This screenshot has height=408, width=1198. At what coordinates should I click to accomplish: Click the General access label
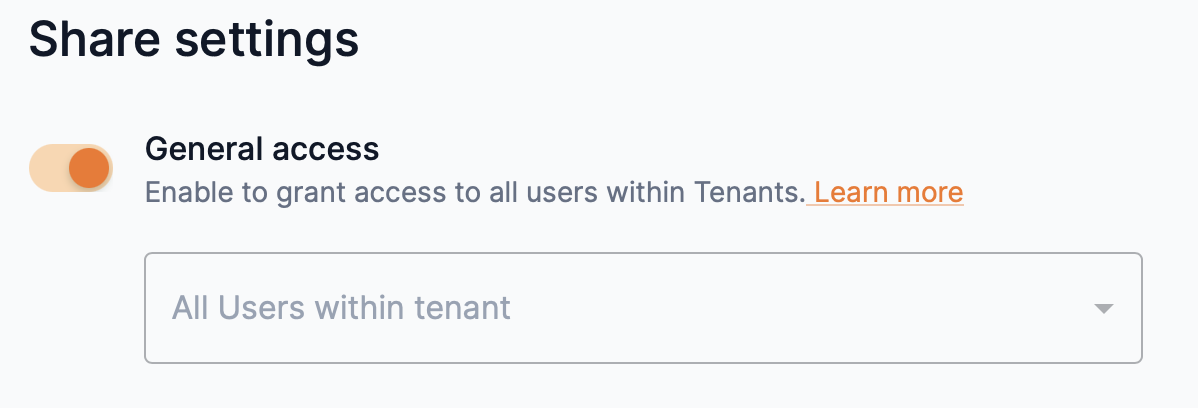tap(262, 149)
